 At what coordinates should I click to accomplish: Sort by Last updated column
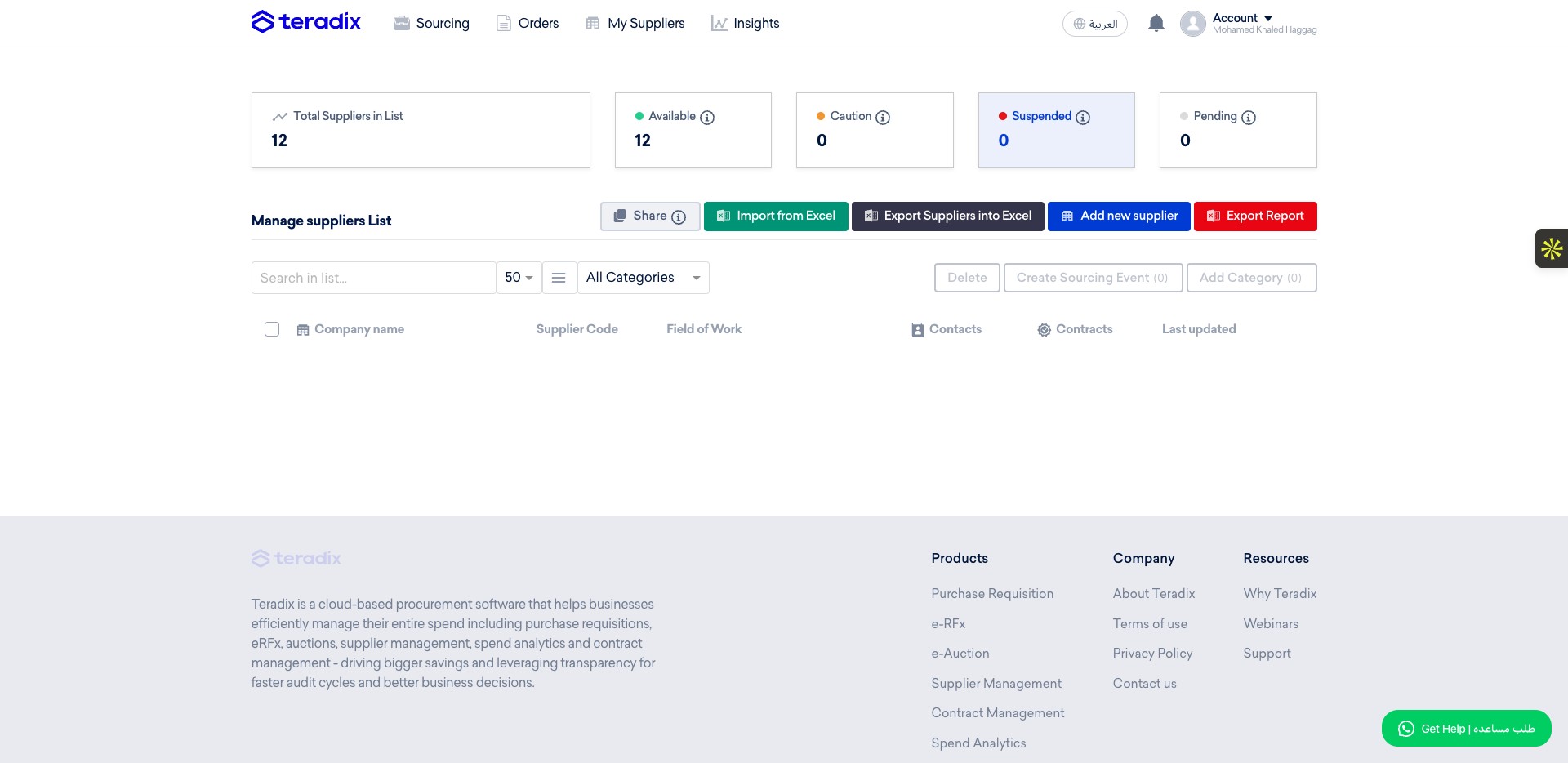[x=1199, y=329]
